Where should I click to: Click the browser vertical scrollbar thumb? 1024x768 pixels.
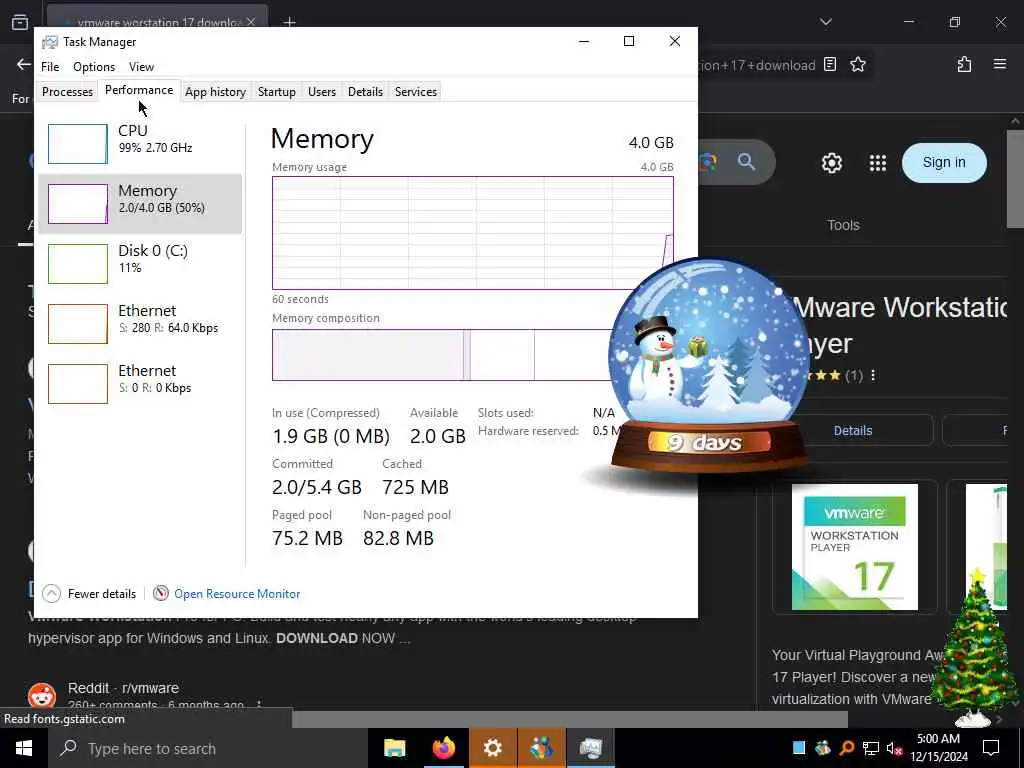click(x=1015, y=178)
